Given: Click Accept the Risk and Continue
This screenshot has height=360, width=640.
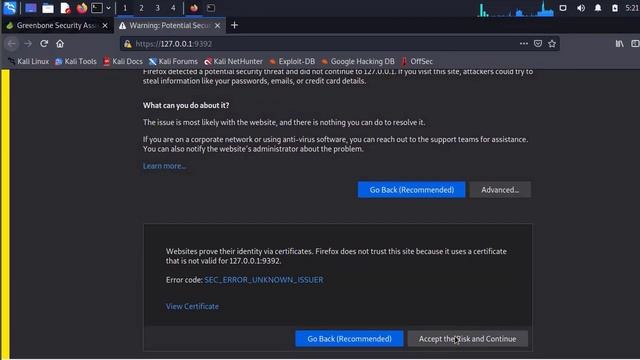Looking at the screenshot, I should coord(467,339).
